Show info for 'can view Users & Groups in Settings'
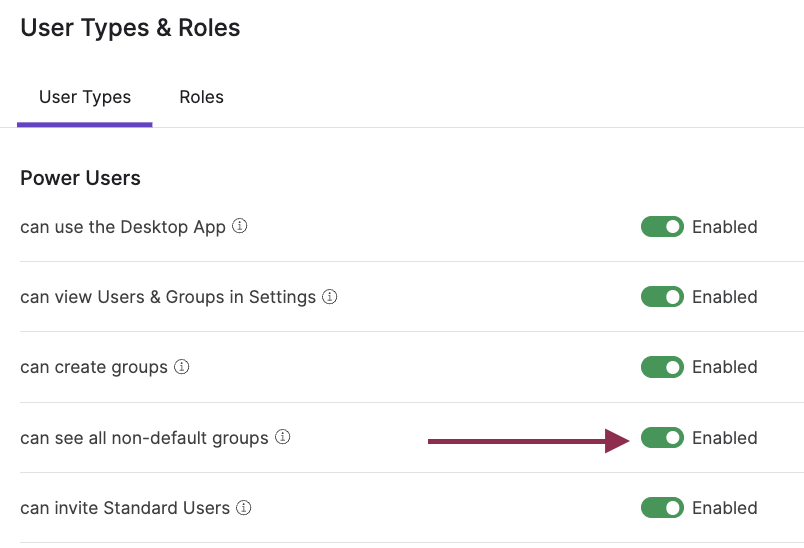This screenshot has height=548, width=804. pos(330,296)
